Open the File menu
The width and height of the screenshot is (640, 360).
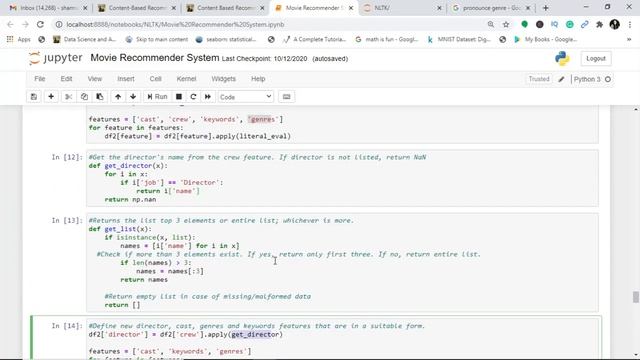tap(40, 79)
